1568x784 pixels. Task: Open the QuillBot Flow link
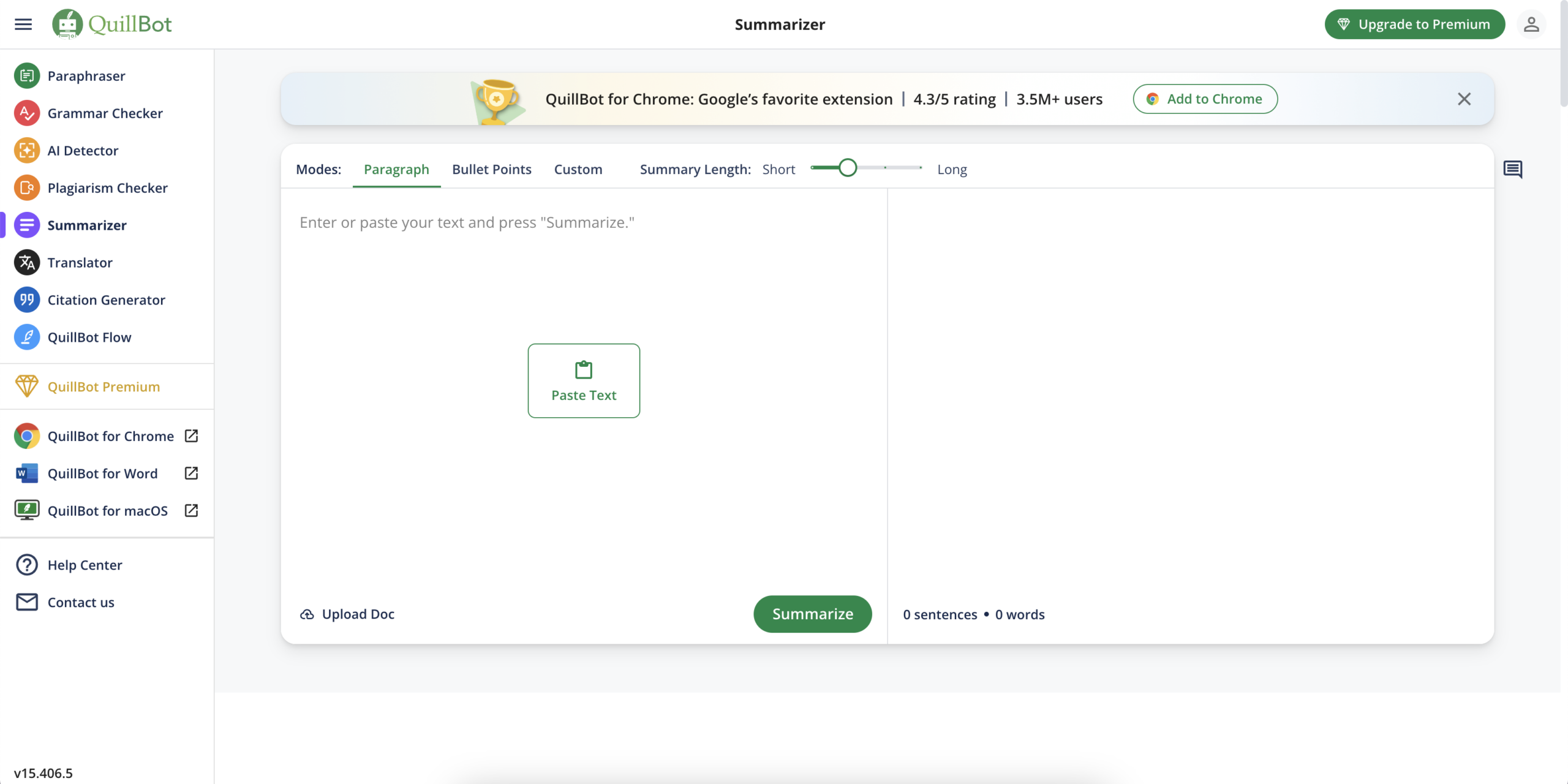[89, 337]
